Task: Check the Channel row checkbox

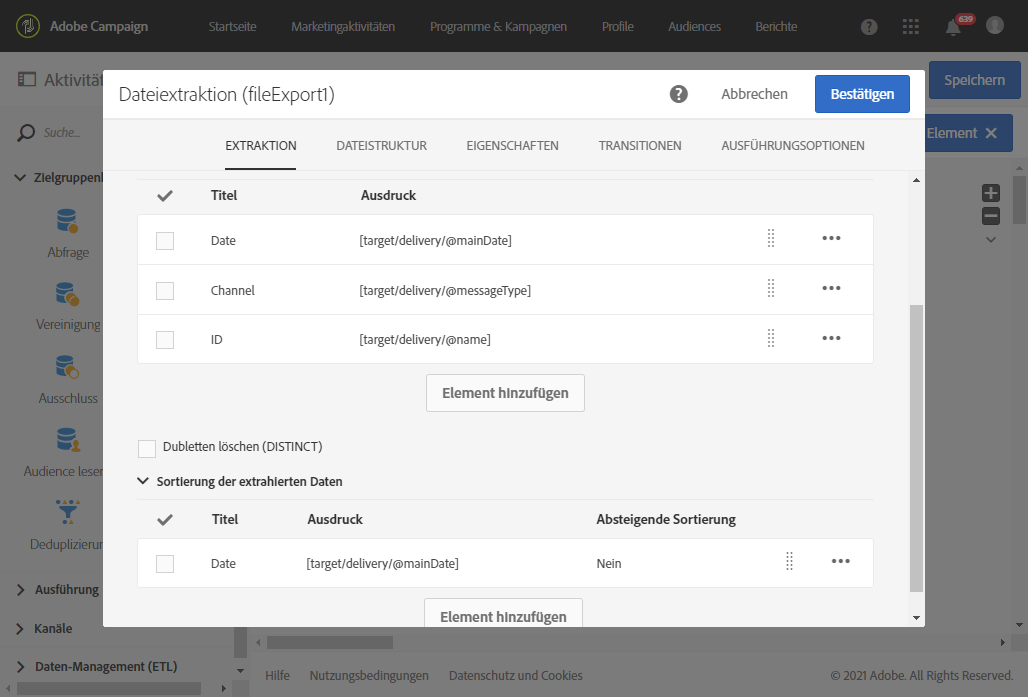Action: (x=165, y=291)
